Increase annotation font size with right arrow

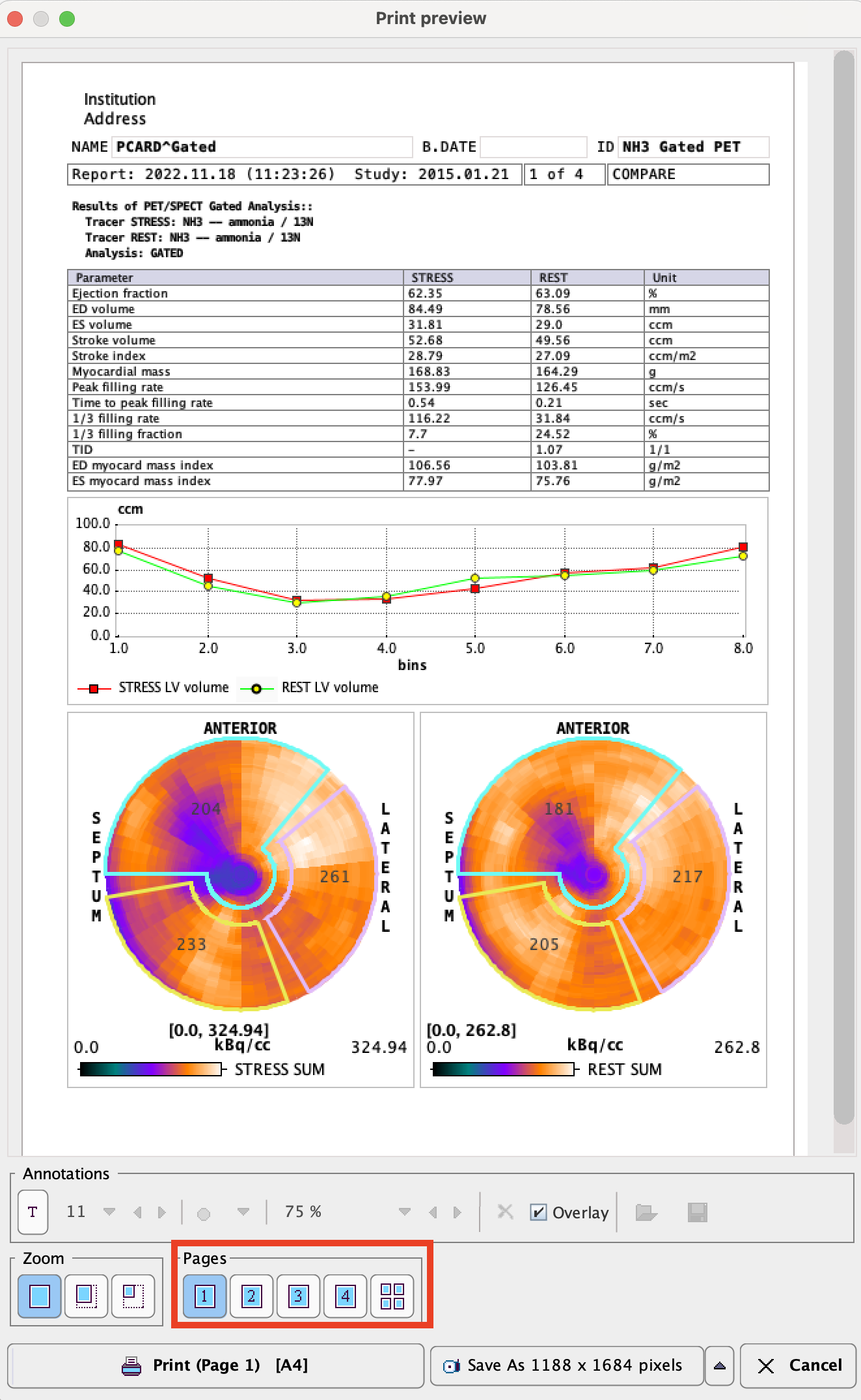tap(161, 1212)
